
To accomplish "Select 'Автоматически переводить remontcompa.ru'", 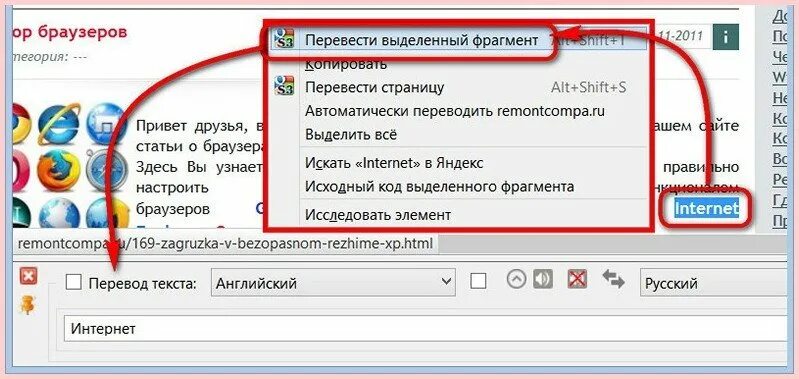I will point(458,111).
